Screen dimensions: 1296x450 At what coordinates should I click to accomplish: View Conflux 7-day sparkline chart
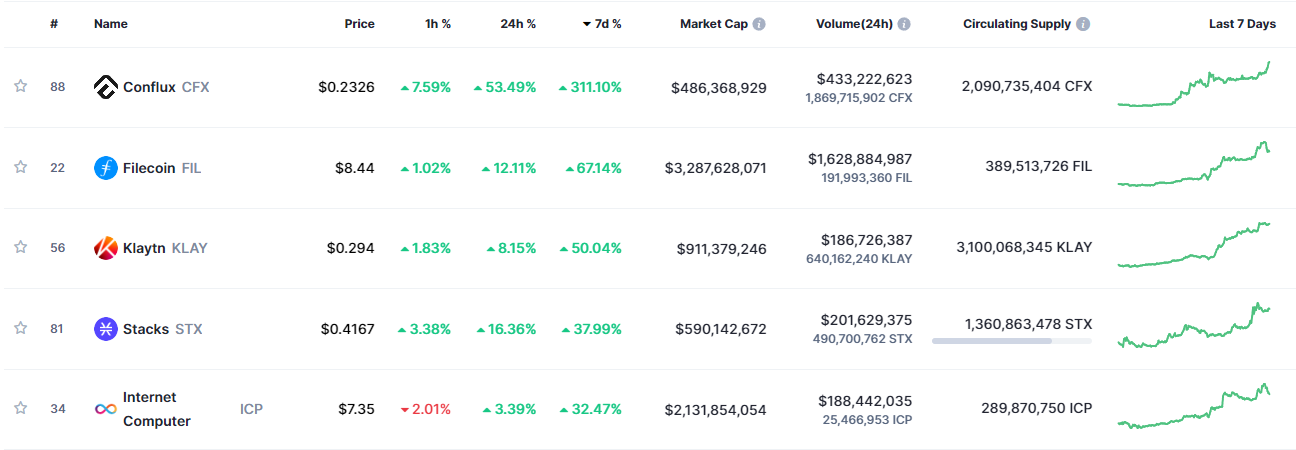pos(1194,84)
